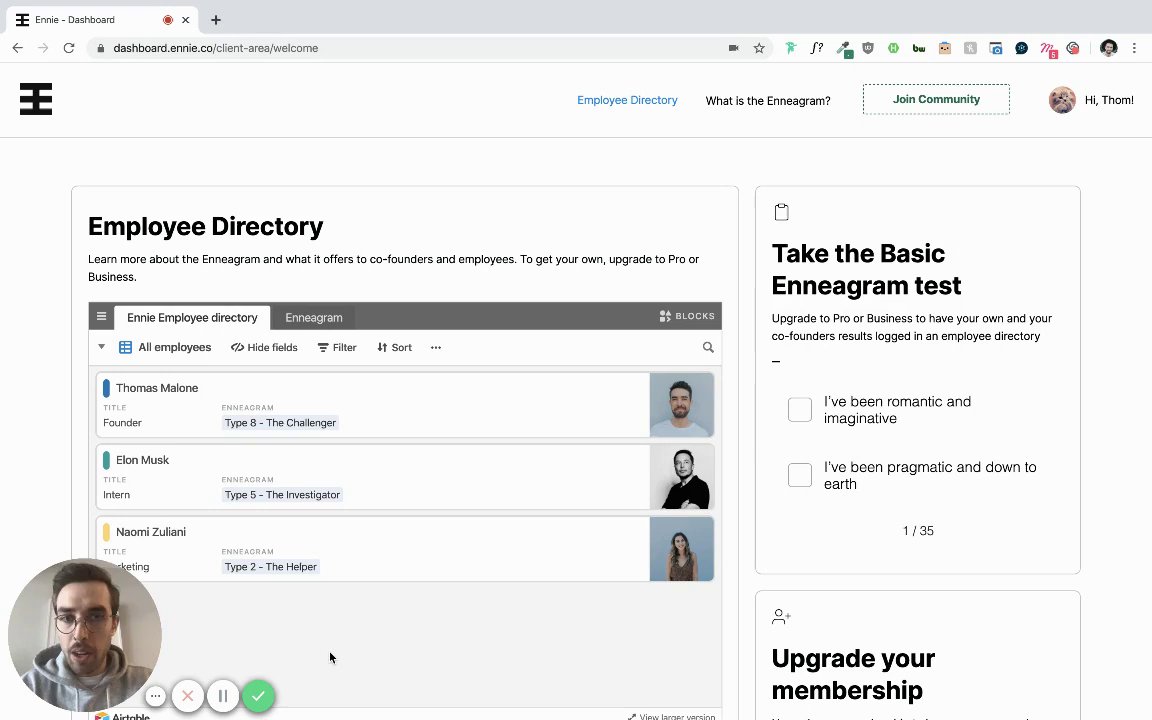Click Thomas Malone's profile photo
This screenshot has height=720, width=1152.
click(682, 405)
